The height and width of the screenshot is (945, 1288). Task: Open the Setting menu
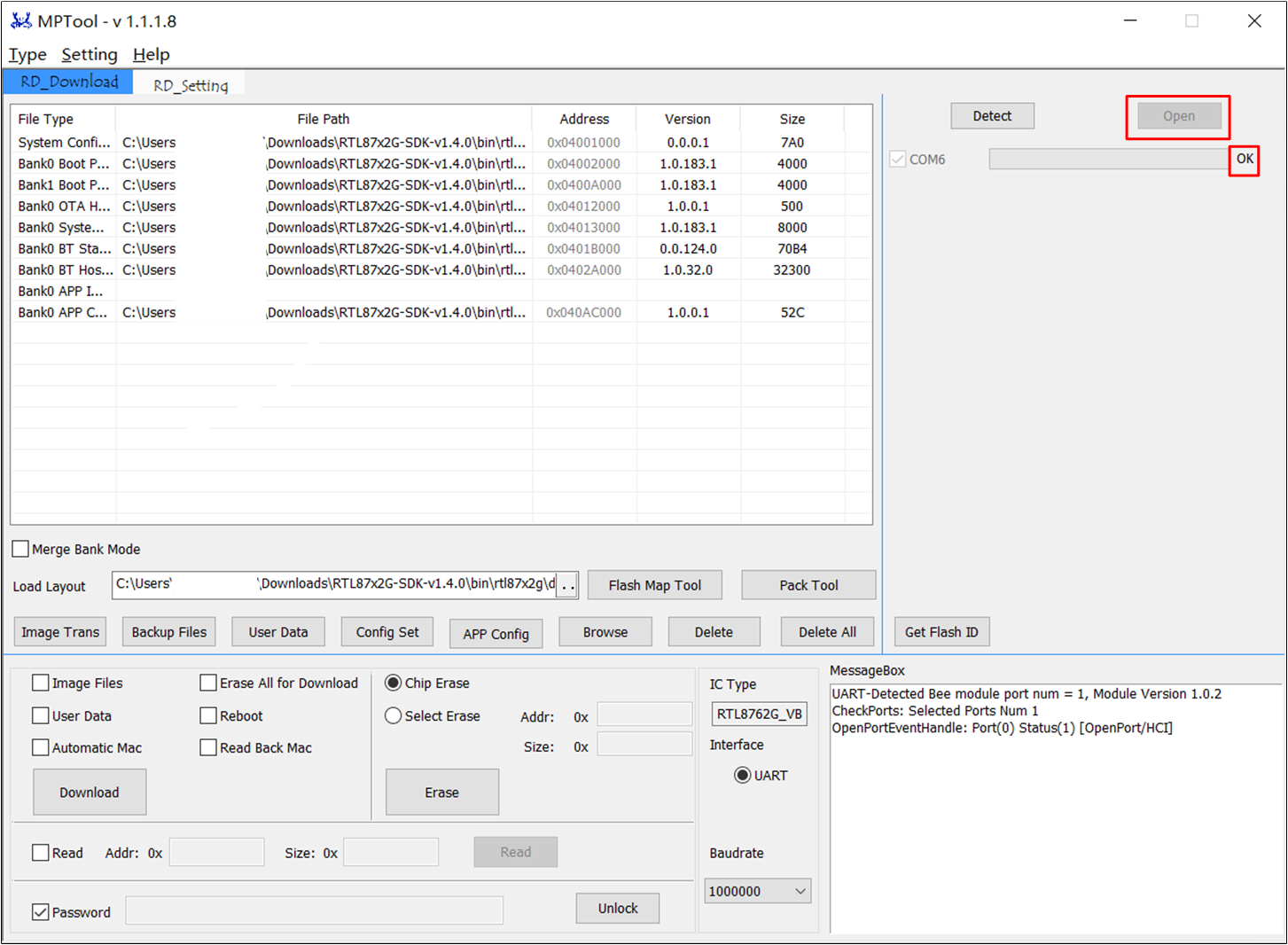click(90, 55)
